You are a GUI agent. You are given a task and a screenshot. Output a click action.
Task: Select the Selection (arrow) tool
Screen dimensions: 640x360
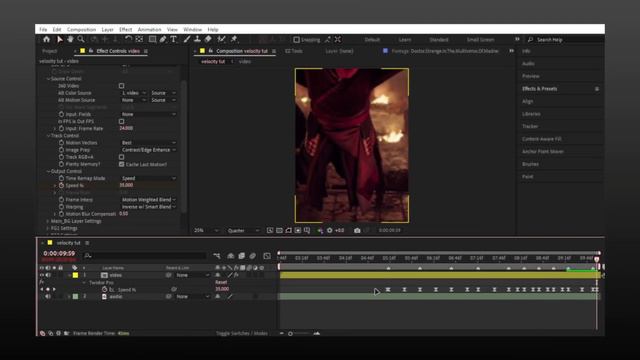click(60, 39)
